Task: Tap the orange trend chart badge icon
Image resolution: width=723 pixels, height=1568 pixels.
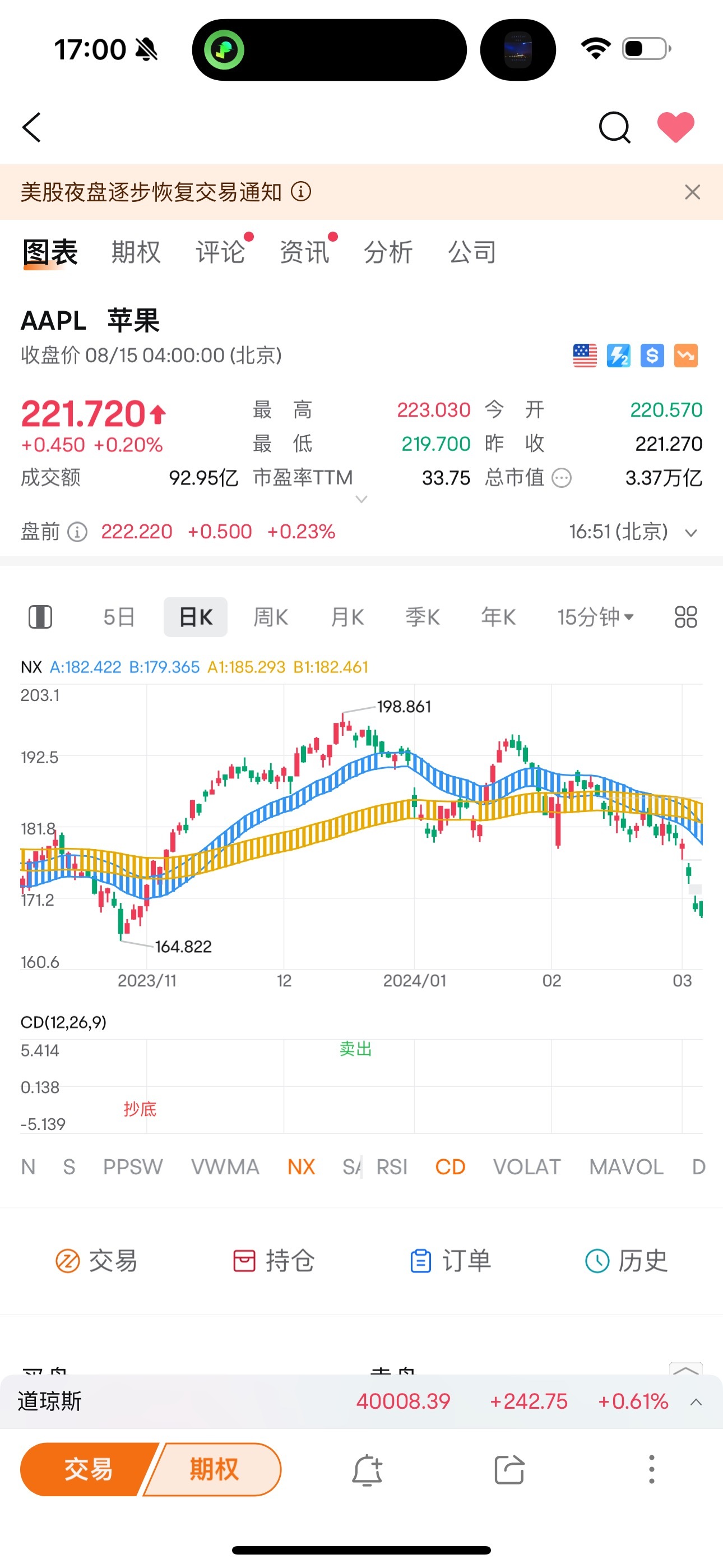Action: pos(685,356)
